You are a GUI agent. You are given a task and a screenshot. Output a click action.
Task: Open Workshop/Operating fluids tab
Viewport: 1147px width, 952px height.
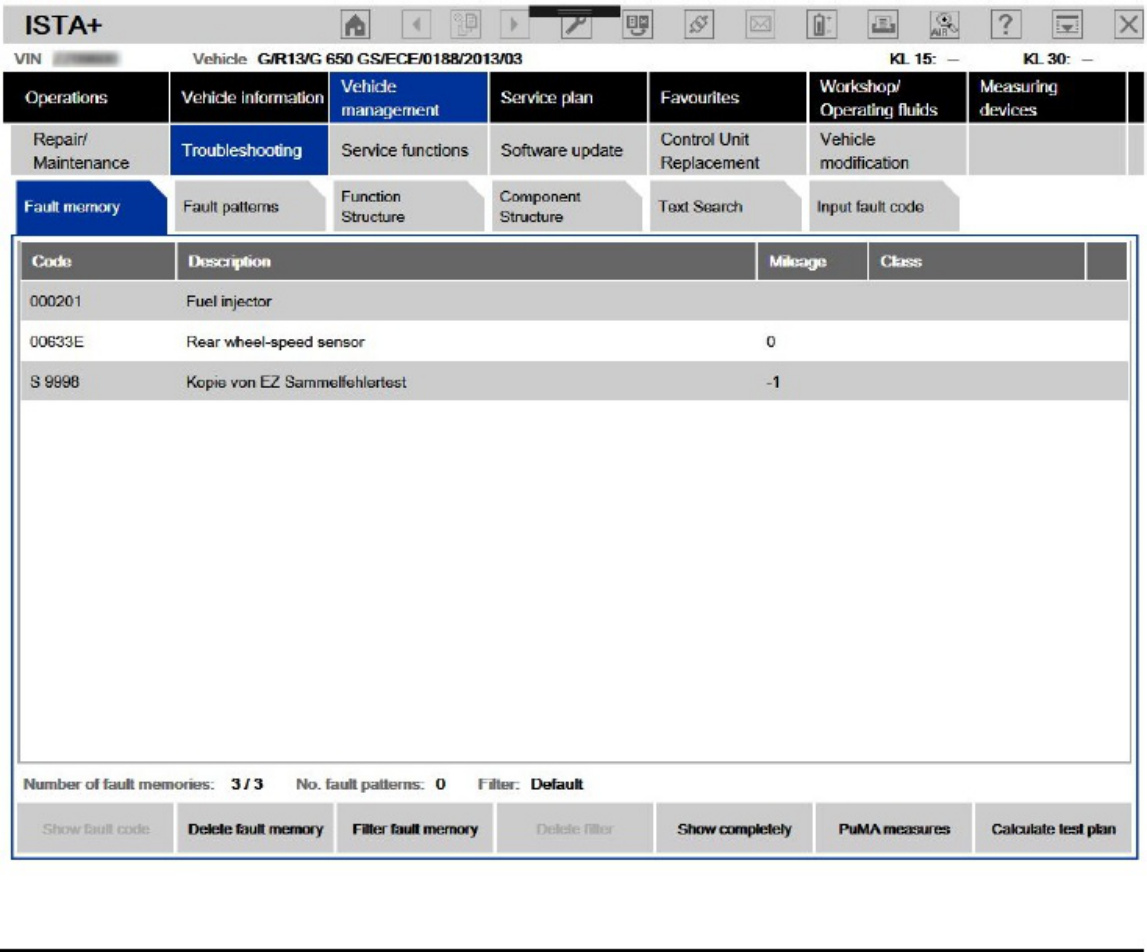click(887, 97)
